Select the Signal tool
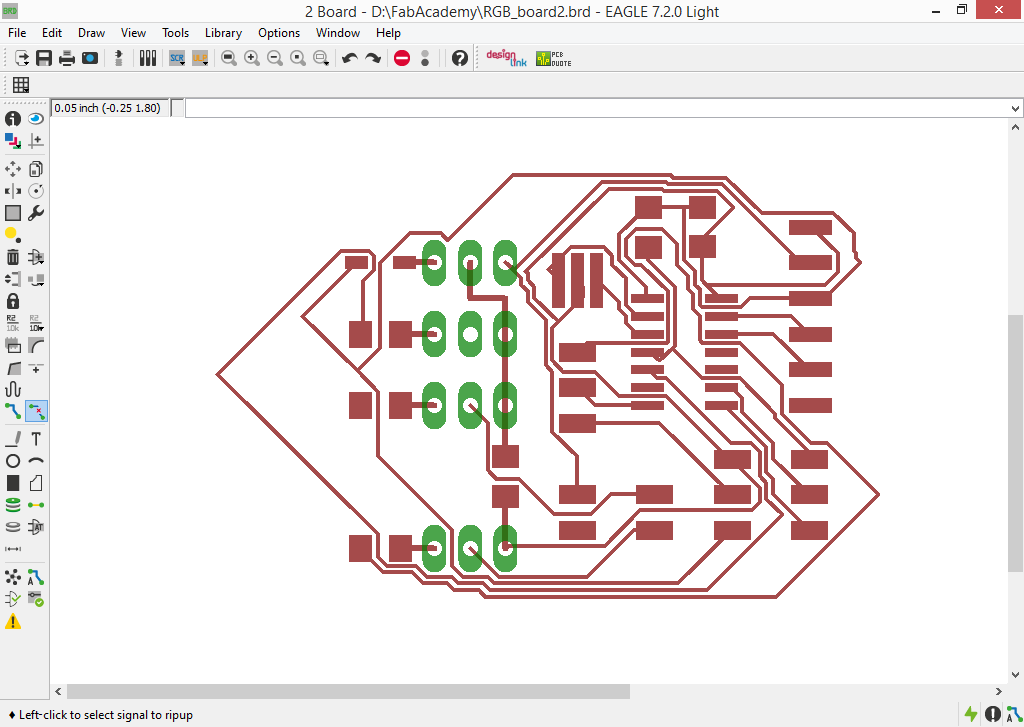1024x727 pixels. click(x=36, y=505)
